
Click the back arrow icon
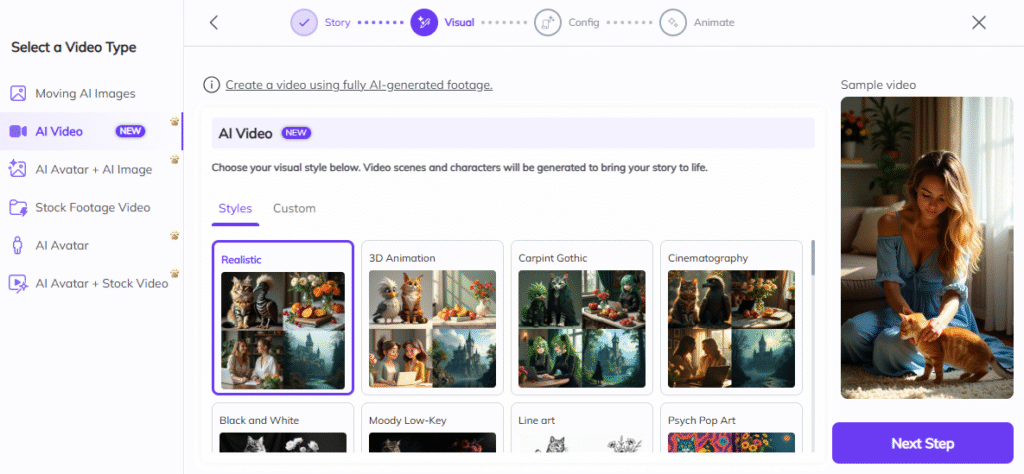point(214,23)
